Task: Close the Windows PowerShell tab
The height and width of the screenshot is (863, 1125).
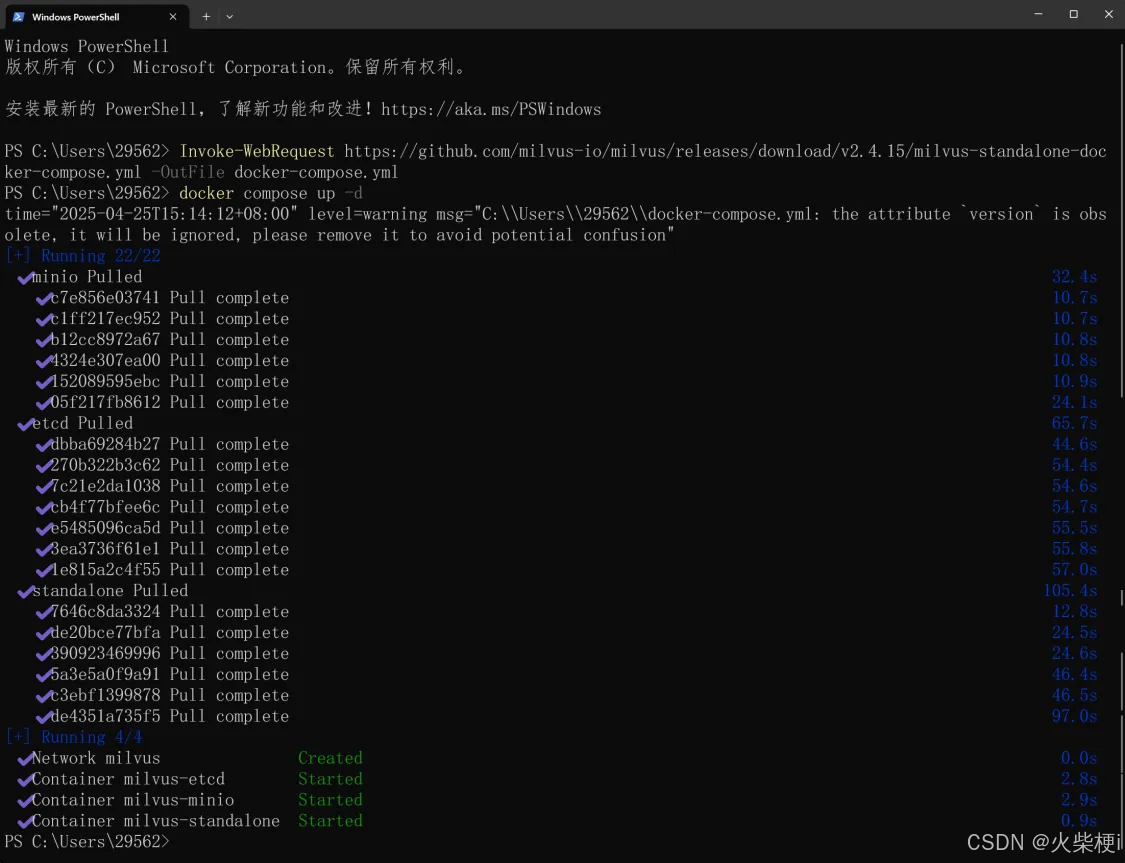Action: click(x=173, y=16)
